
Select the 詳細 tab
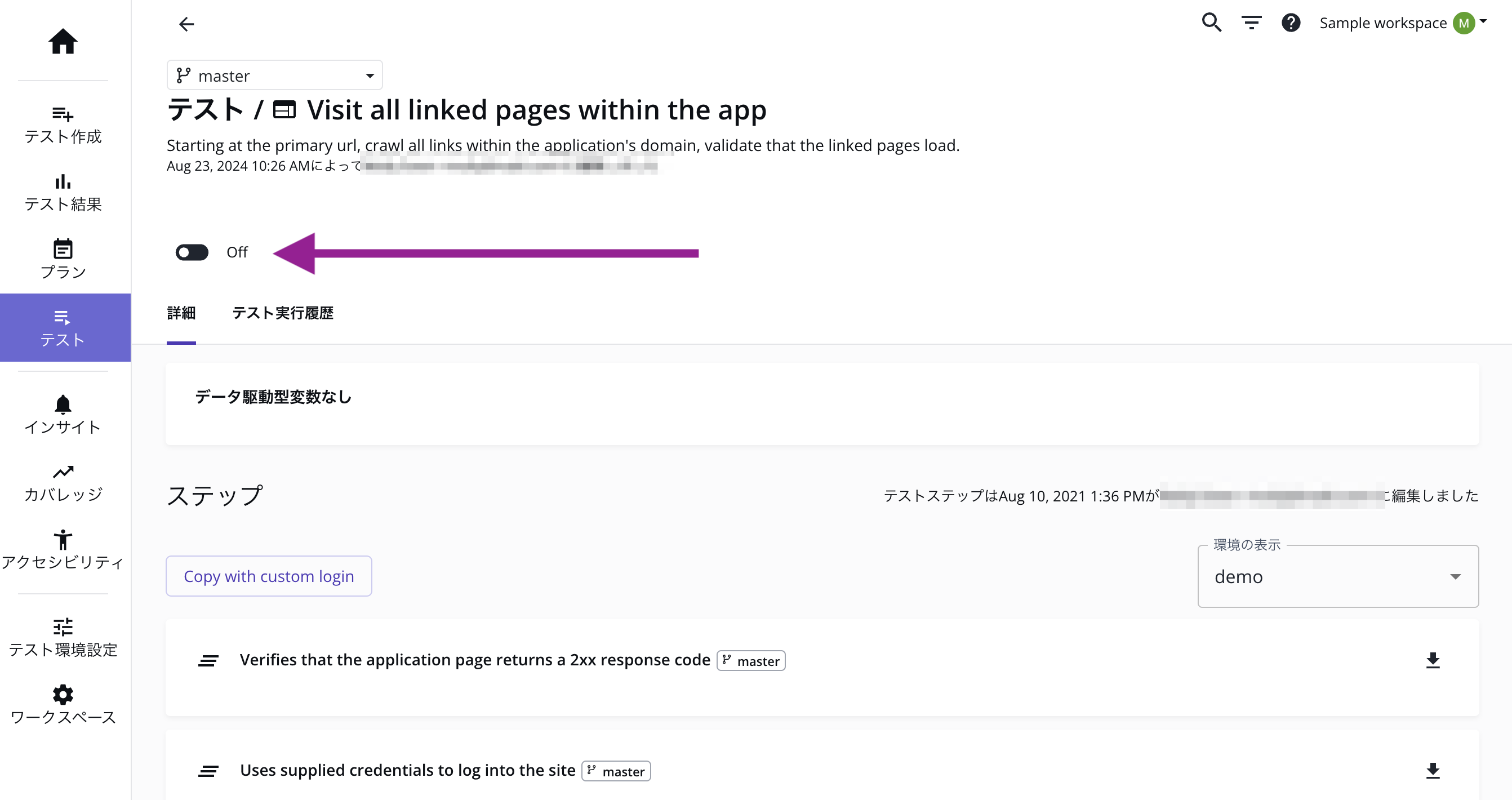181,313
